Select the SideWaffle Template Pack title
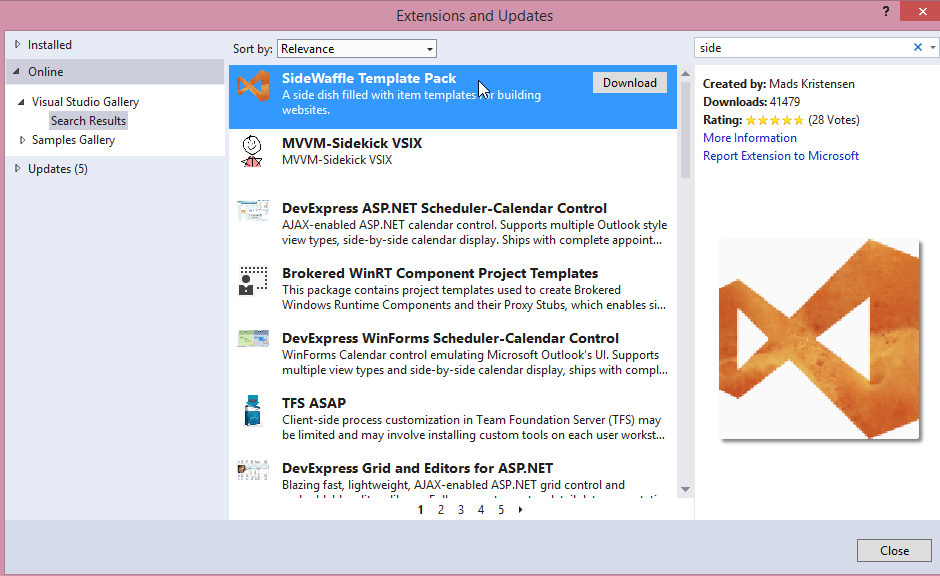This screenshot has width=940, height=576. [369, 78]
